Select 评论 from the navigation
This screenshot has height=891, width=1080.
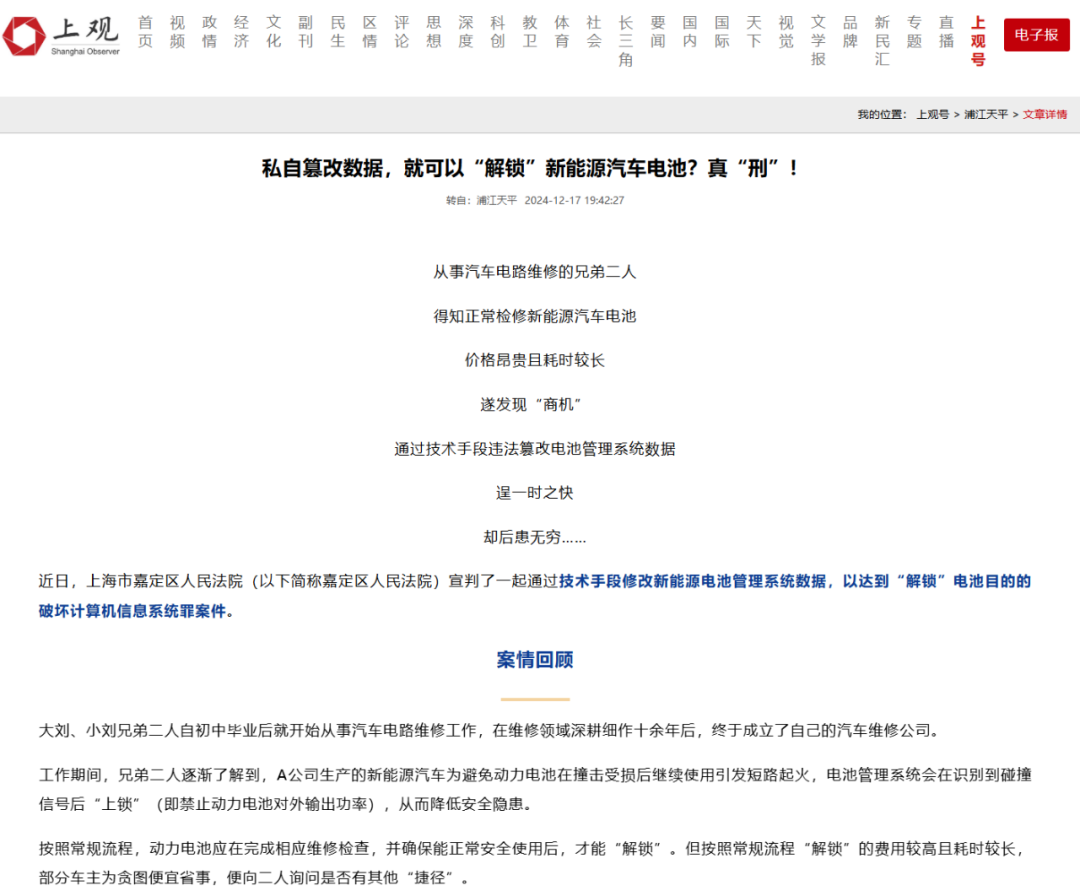click(402, 32)
